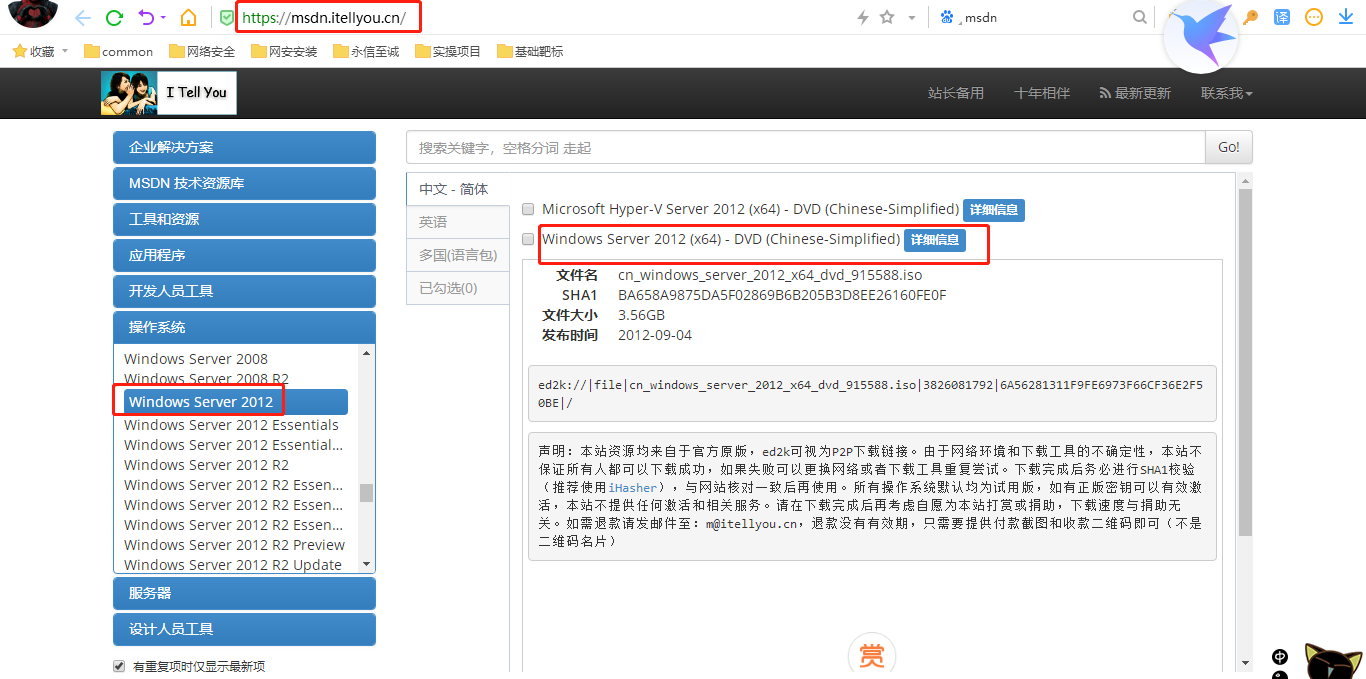Open the download manager icon

(1344, 17)
